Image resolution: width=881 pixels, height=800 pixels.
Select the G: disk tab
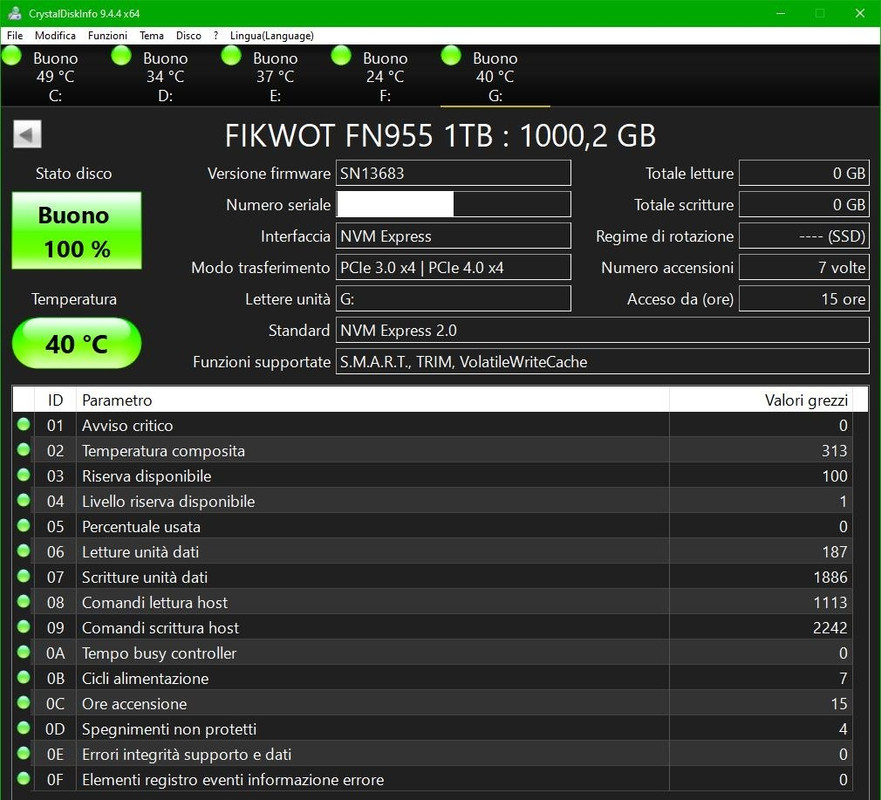495,76
